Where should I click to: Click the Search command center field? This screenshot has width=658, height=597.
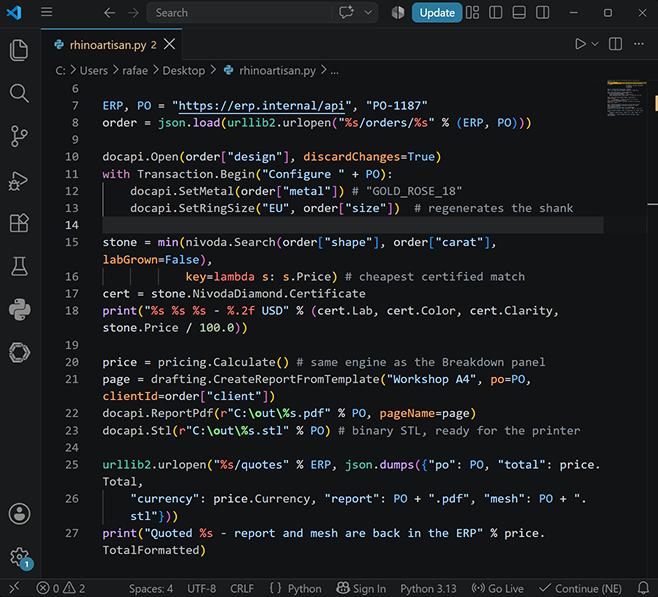tap(239, 13)
